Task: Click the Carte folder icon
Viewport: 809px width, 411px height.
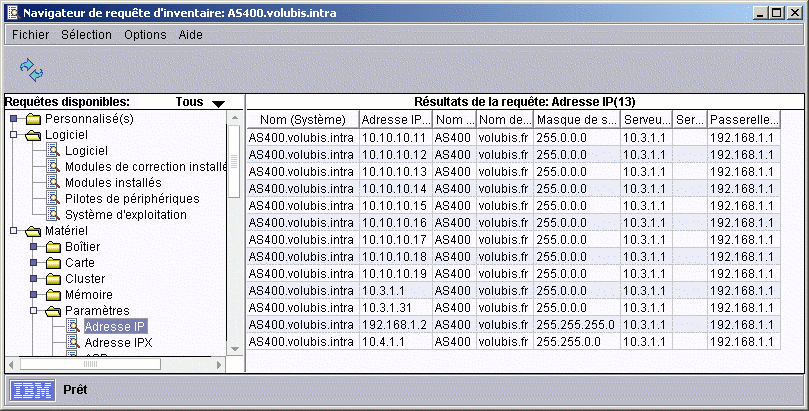Action: click(54, 263)
